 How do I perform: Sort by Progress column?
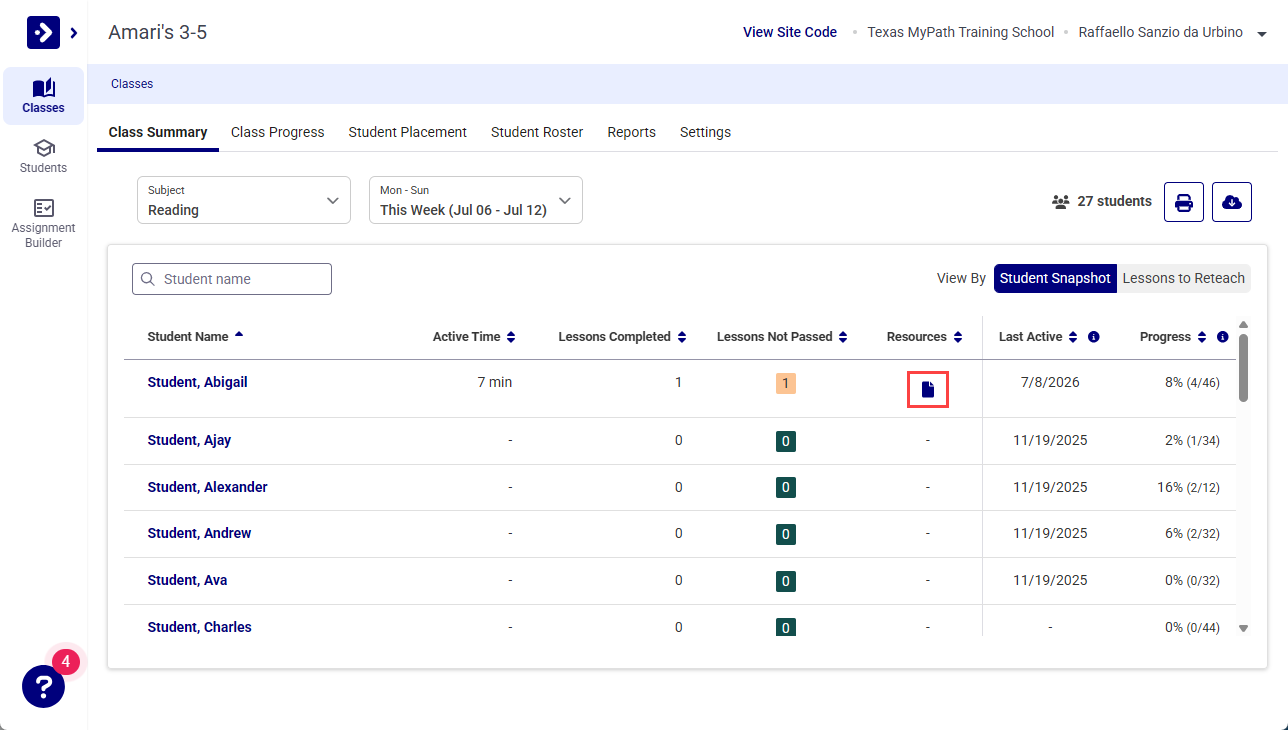coord(1201,337)
